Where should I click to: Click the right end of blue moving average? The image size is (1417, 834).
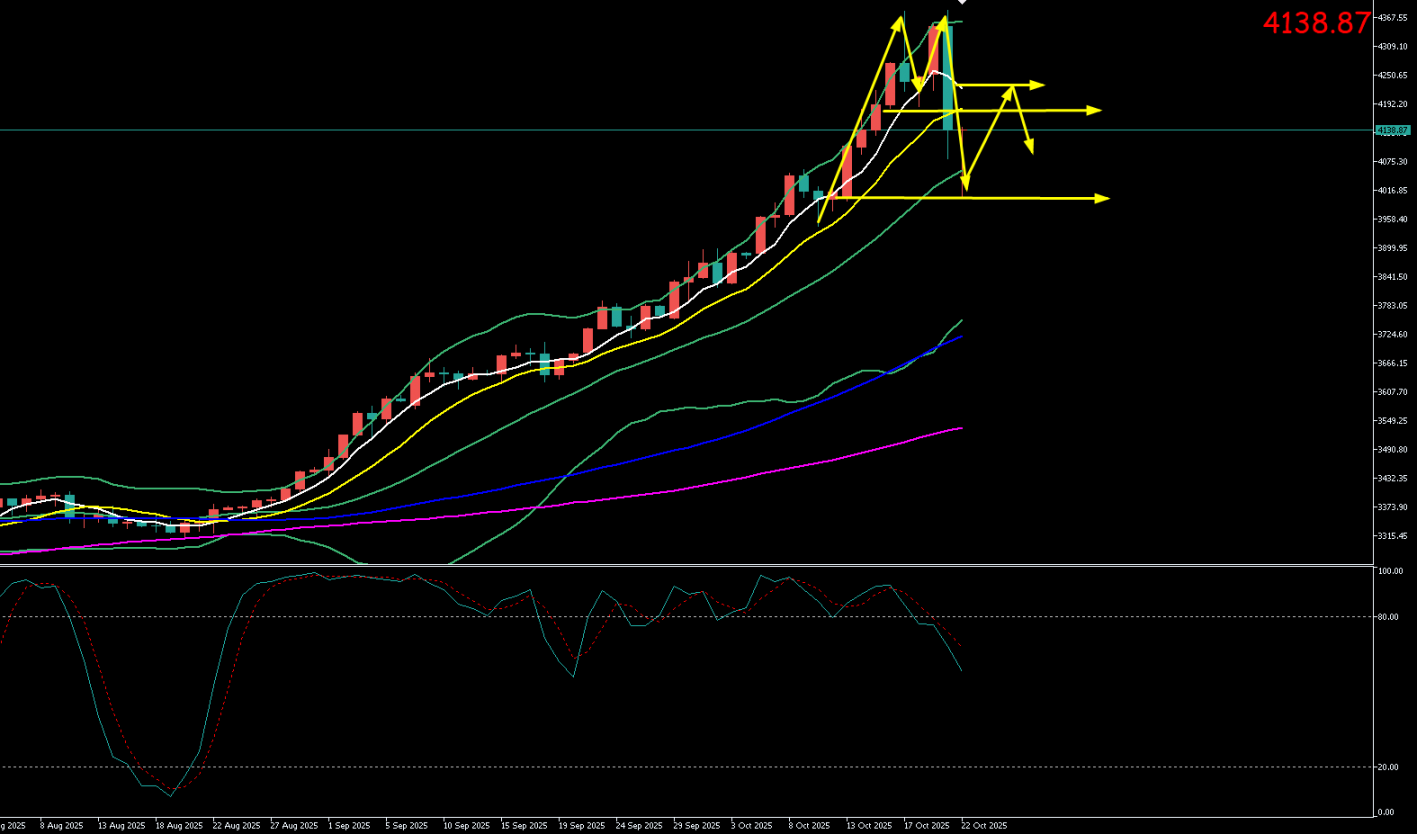(x=961, y=337)
